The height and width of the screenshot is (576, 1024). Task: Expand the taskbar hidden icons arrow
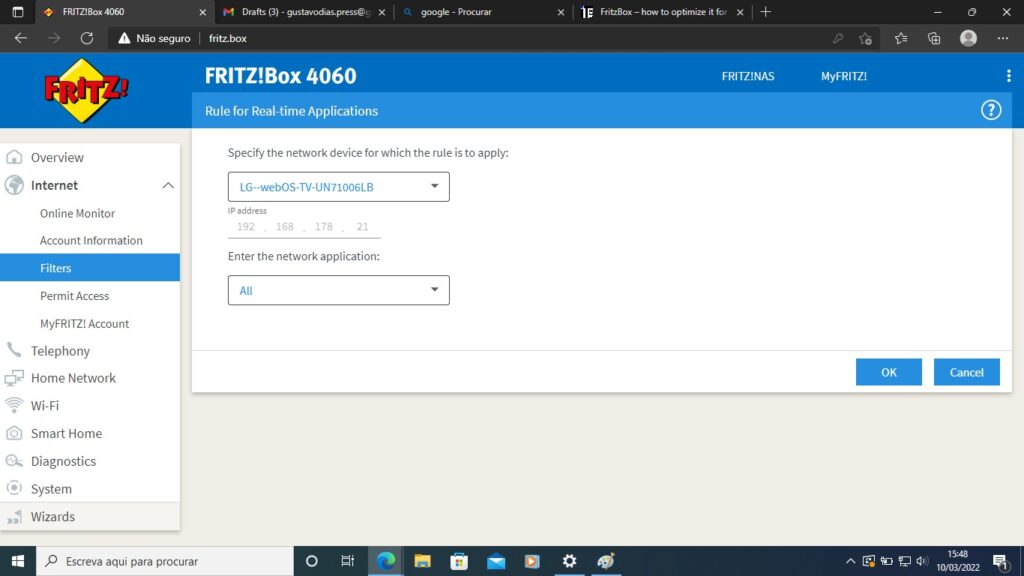849,560
